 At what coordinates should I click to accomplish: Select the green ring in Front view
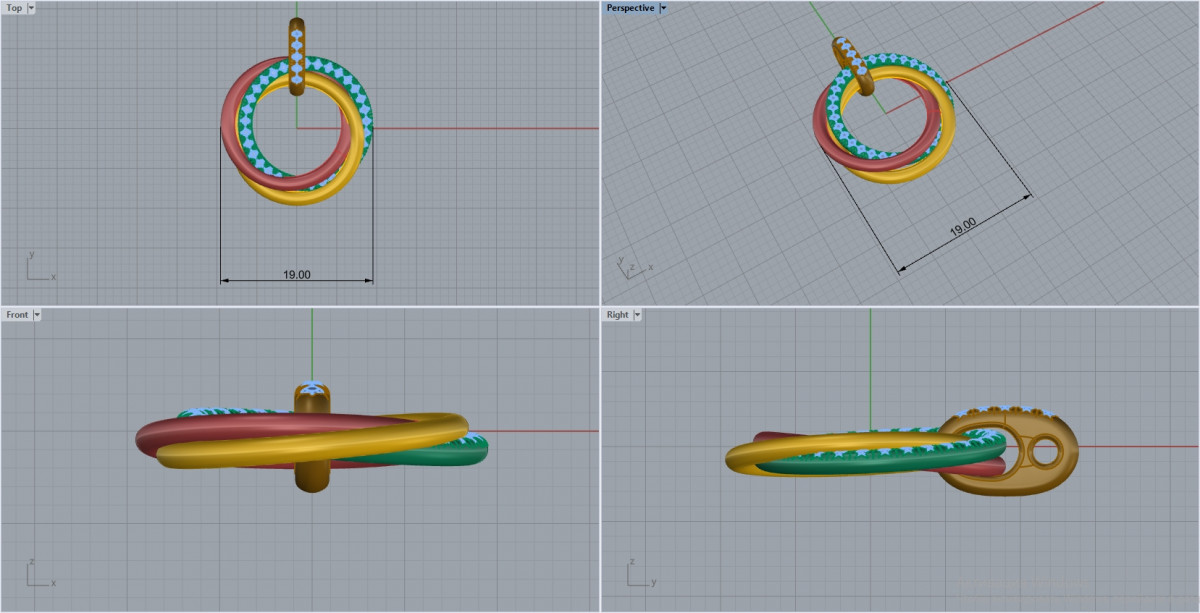450,455
